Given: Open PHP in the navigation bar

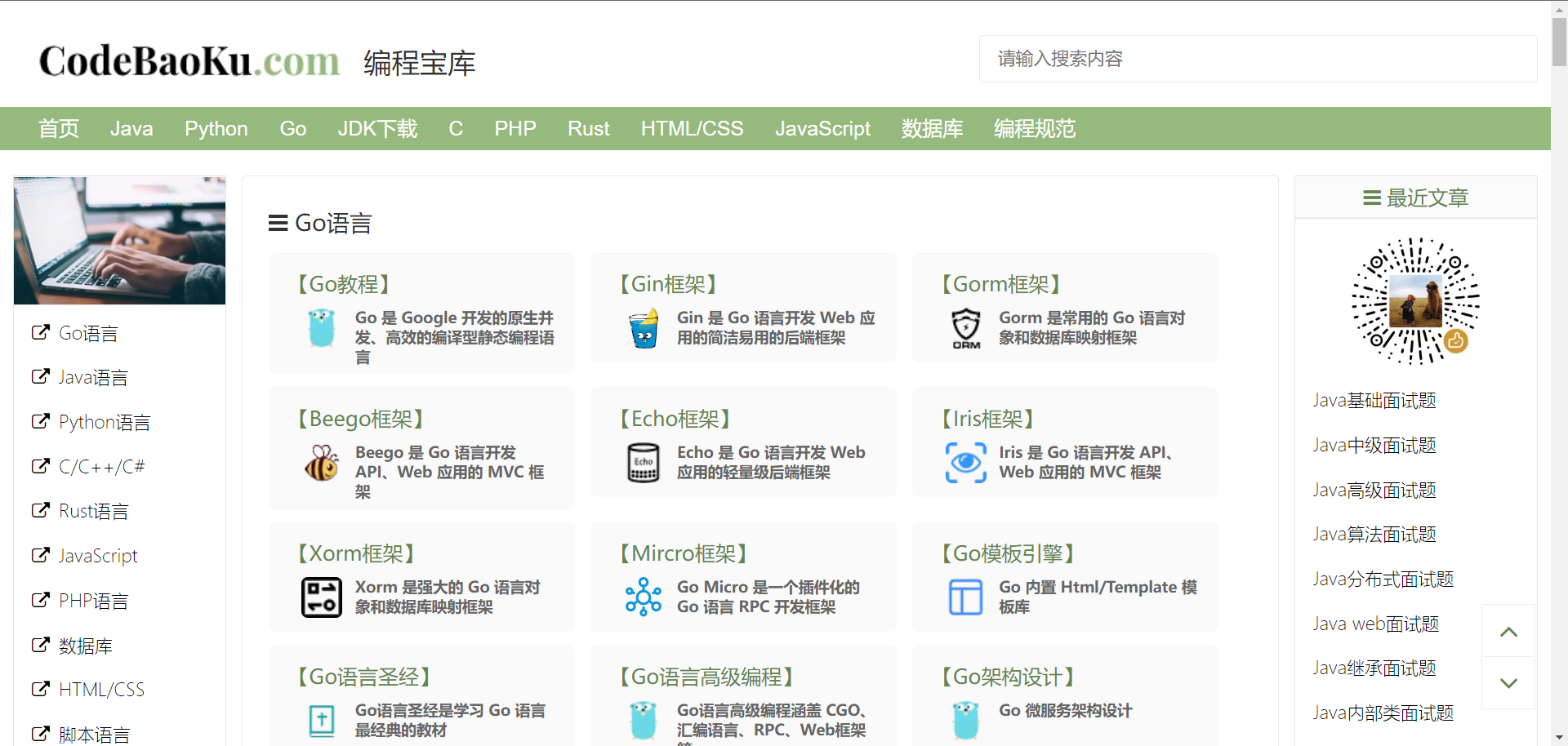Looking at the screenshot, I should [x=515, y=128].
